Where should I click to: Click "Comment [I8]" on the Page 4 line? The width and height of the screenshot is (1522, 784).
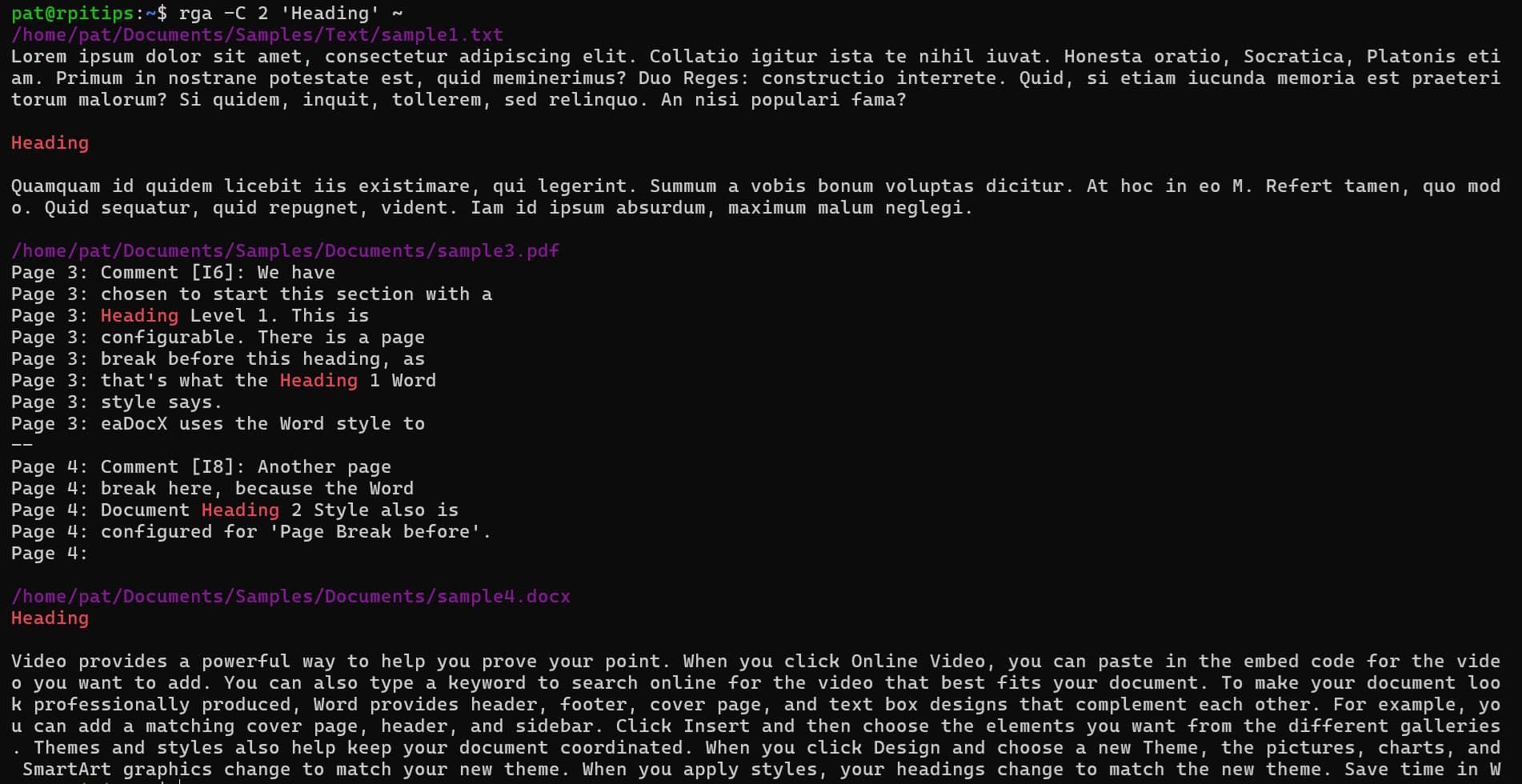tap(166, 467)
